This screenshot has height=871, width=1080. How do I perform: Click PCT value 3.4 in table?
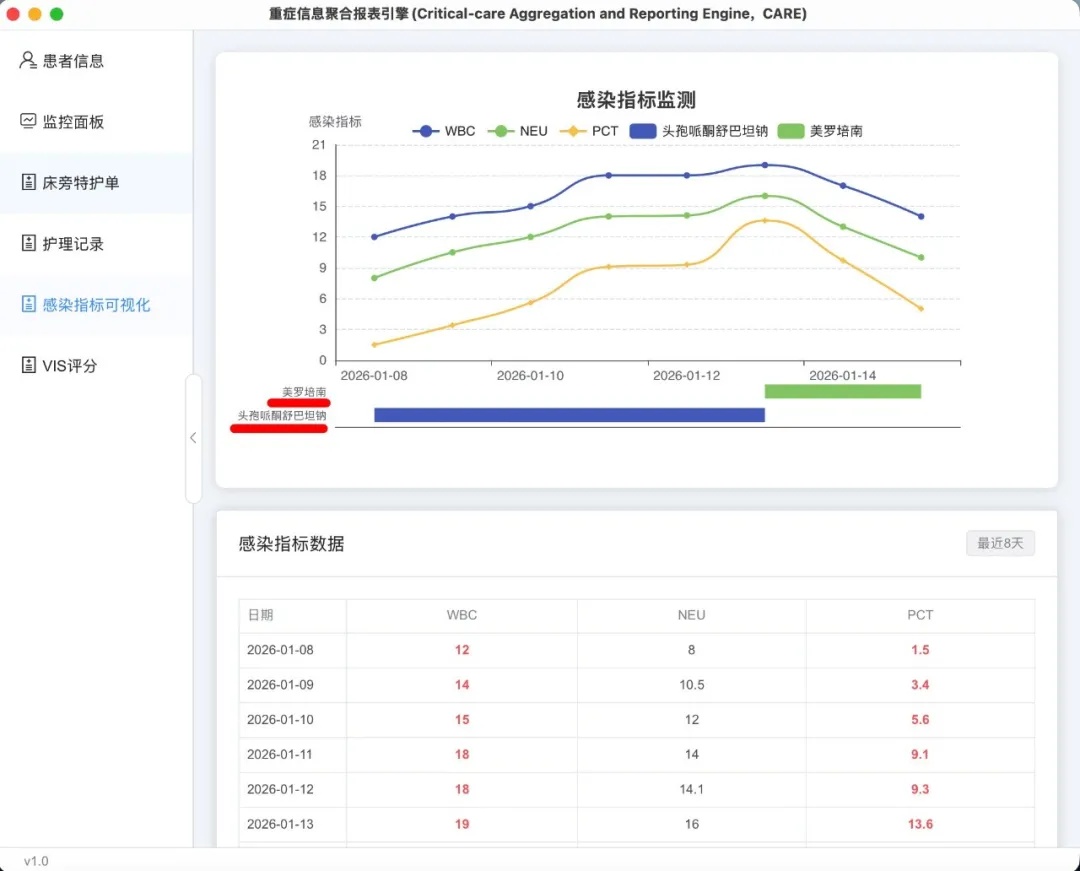(x=920, y=684)
